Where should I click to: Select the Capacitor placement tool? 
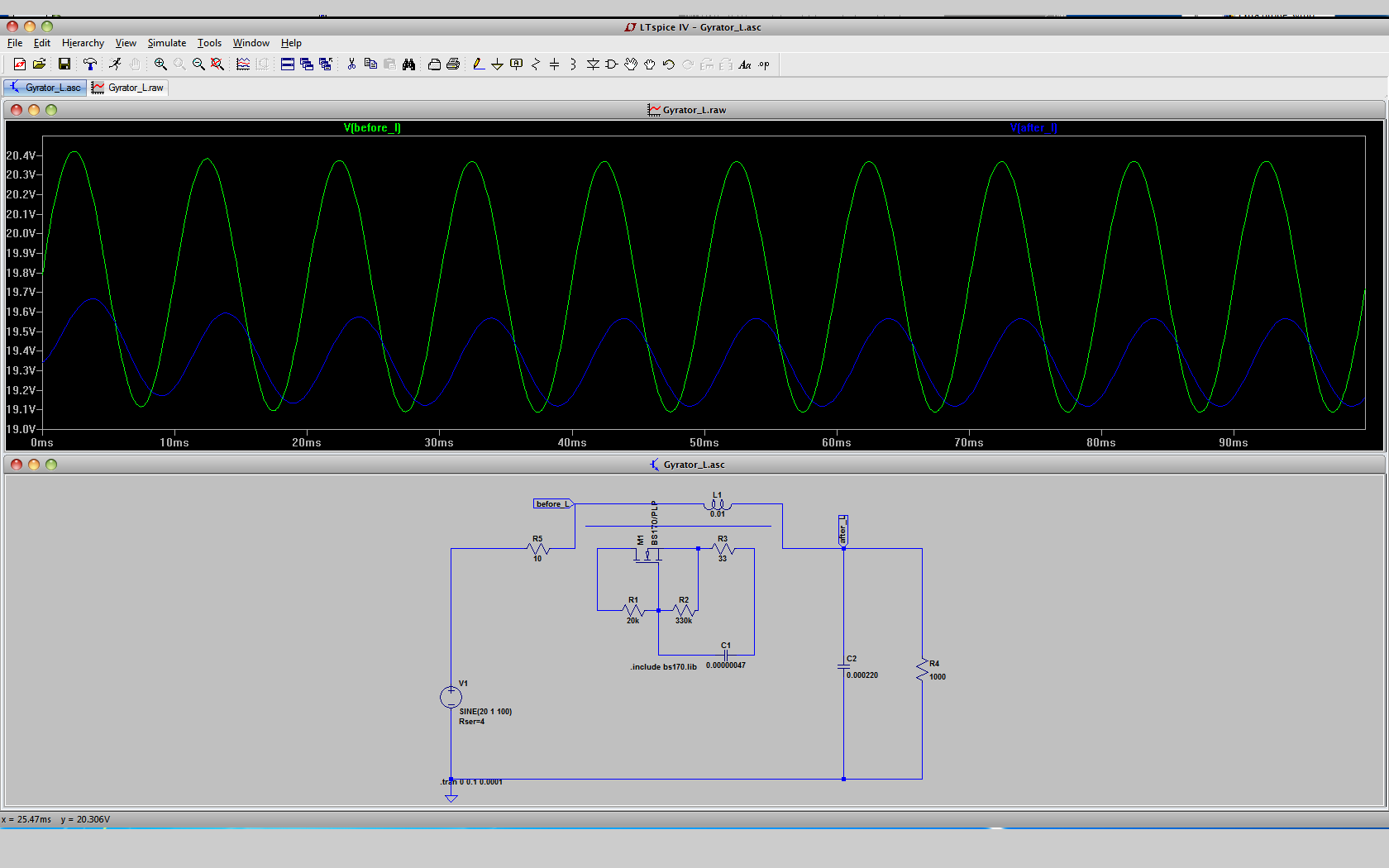pyautogui.click(x=555, y=64)
